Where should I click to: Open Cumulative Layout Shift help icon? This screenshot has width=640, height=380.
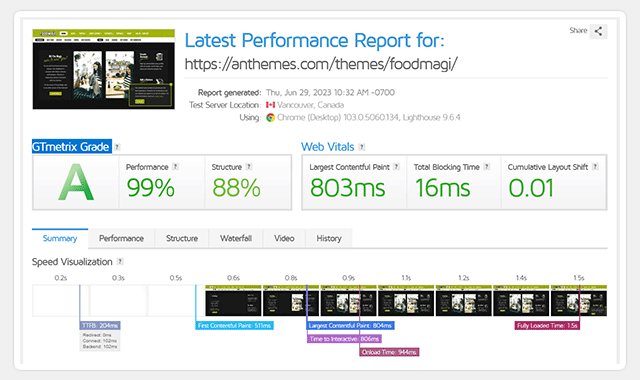(595, 167)
